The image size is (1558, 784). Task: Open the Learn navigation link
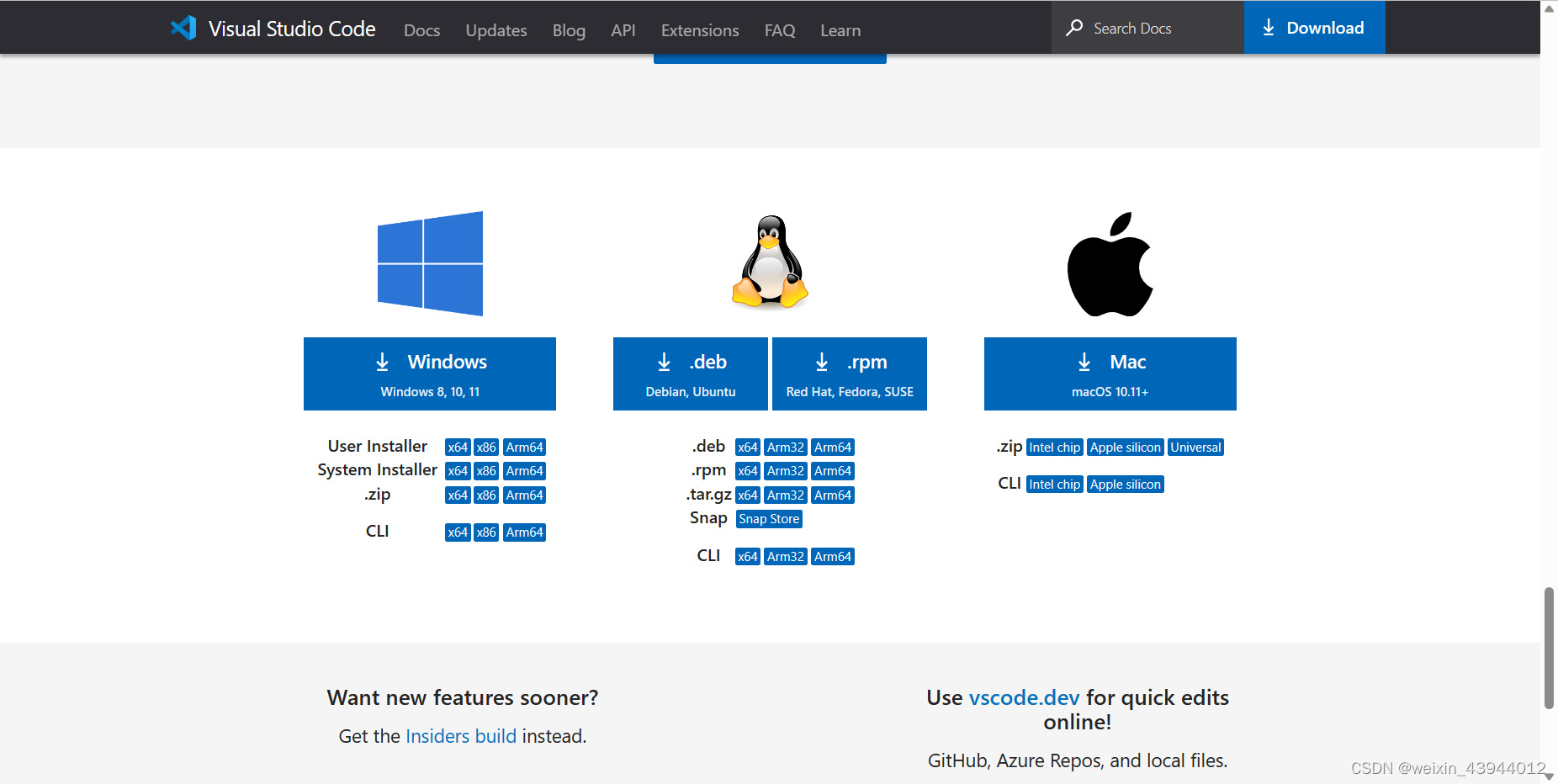840,30
